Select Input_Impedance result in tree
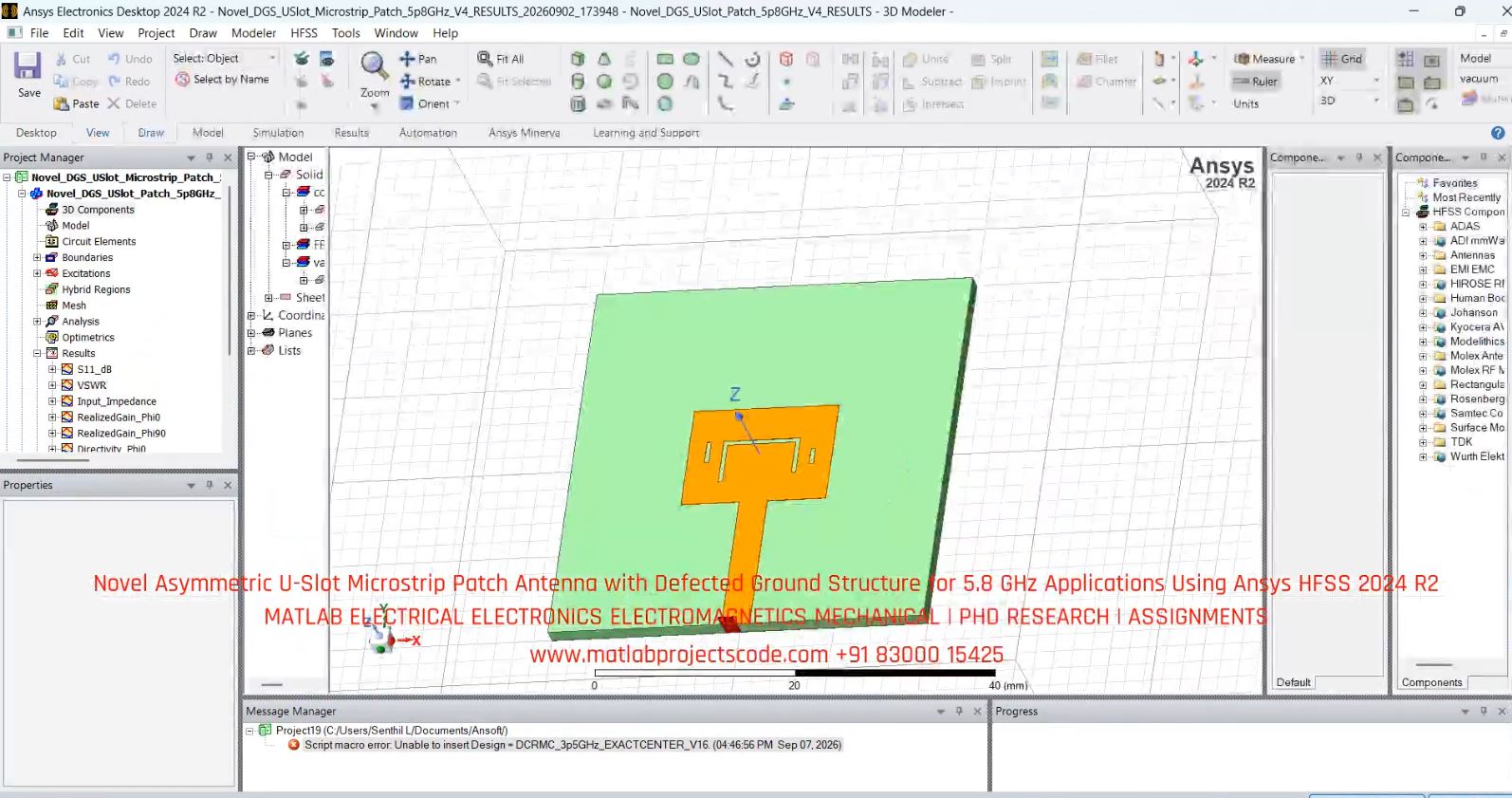The width and height of the screenshot is (1512, 798). pyautogui.click(x=117, y=401)
